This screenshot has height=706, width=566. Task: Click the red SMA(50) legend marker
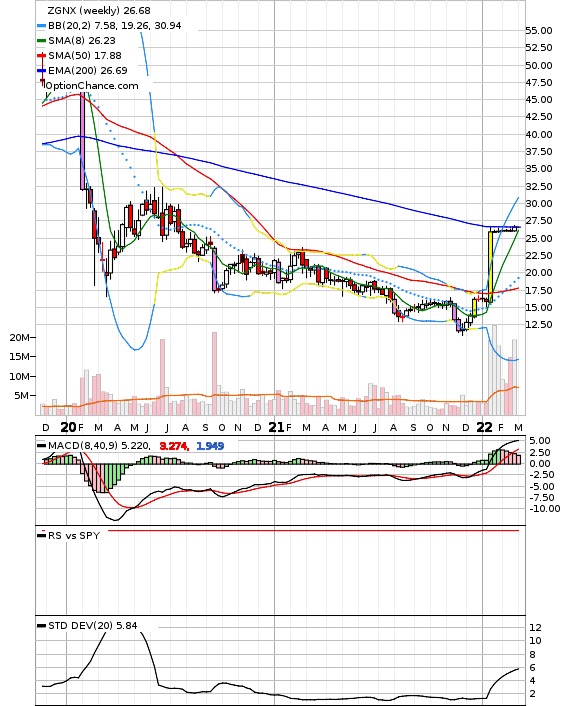(41, 56)
